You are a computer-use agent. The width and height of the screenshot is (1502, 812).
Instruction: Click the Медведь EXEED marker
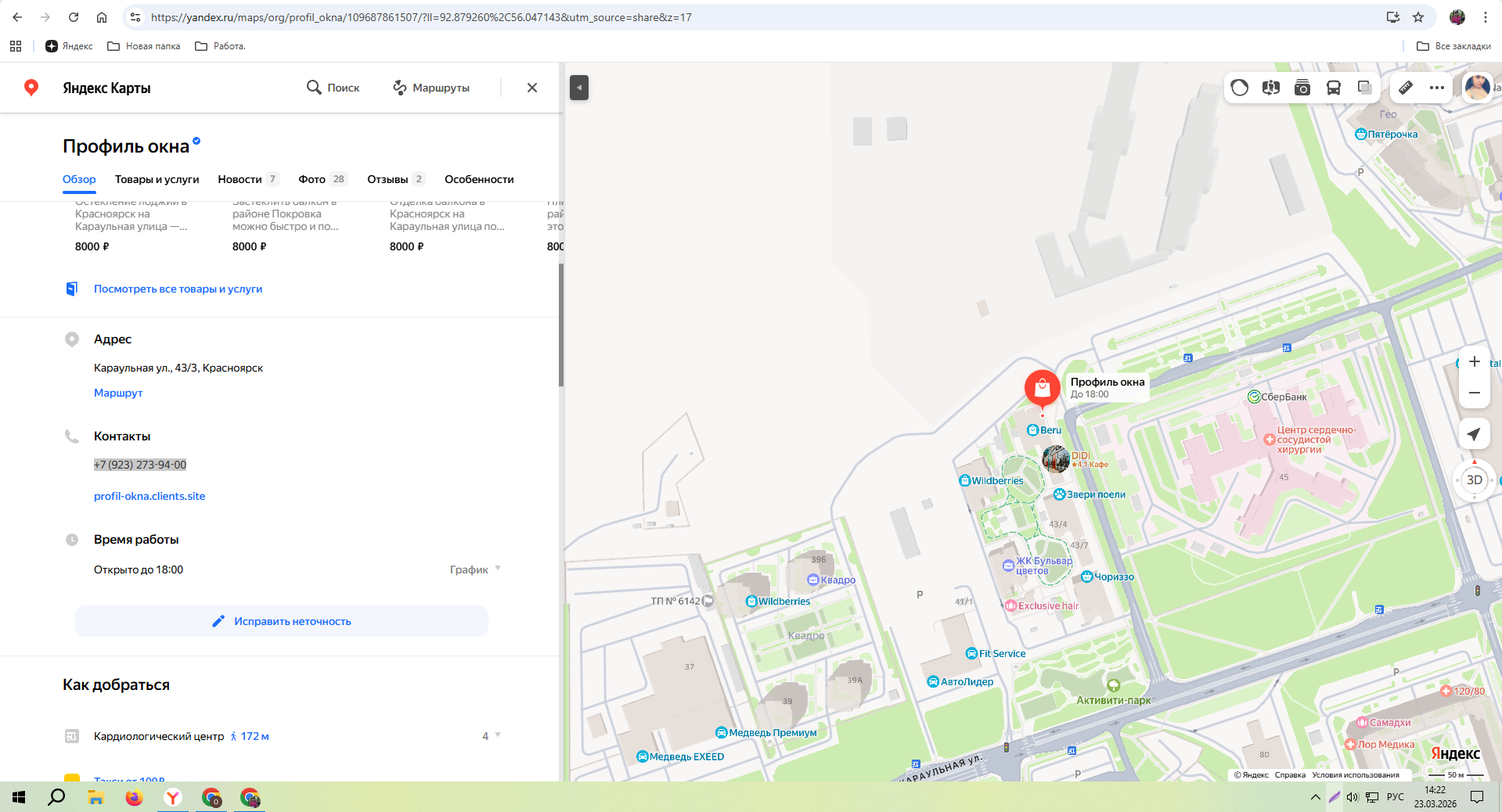[x=680, y=756]
